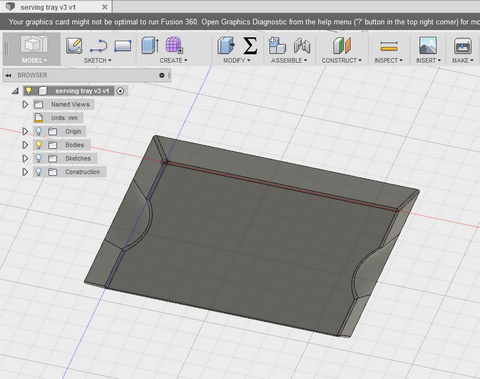
Task: Click the Insert image icon
Action: [428, 45]
